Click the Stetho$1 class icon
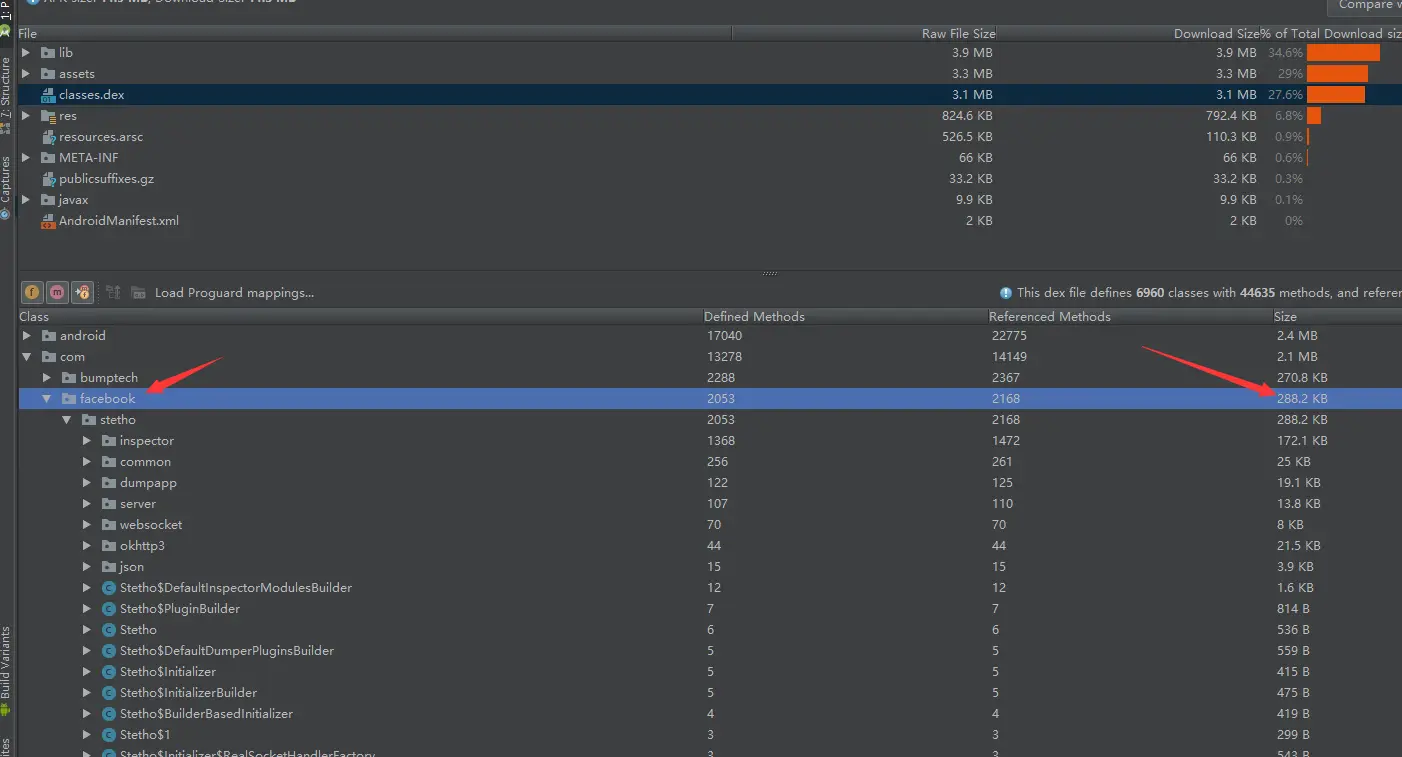Viewport: 1402px width, 757px height. point(109,735)
